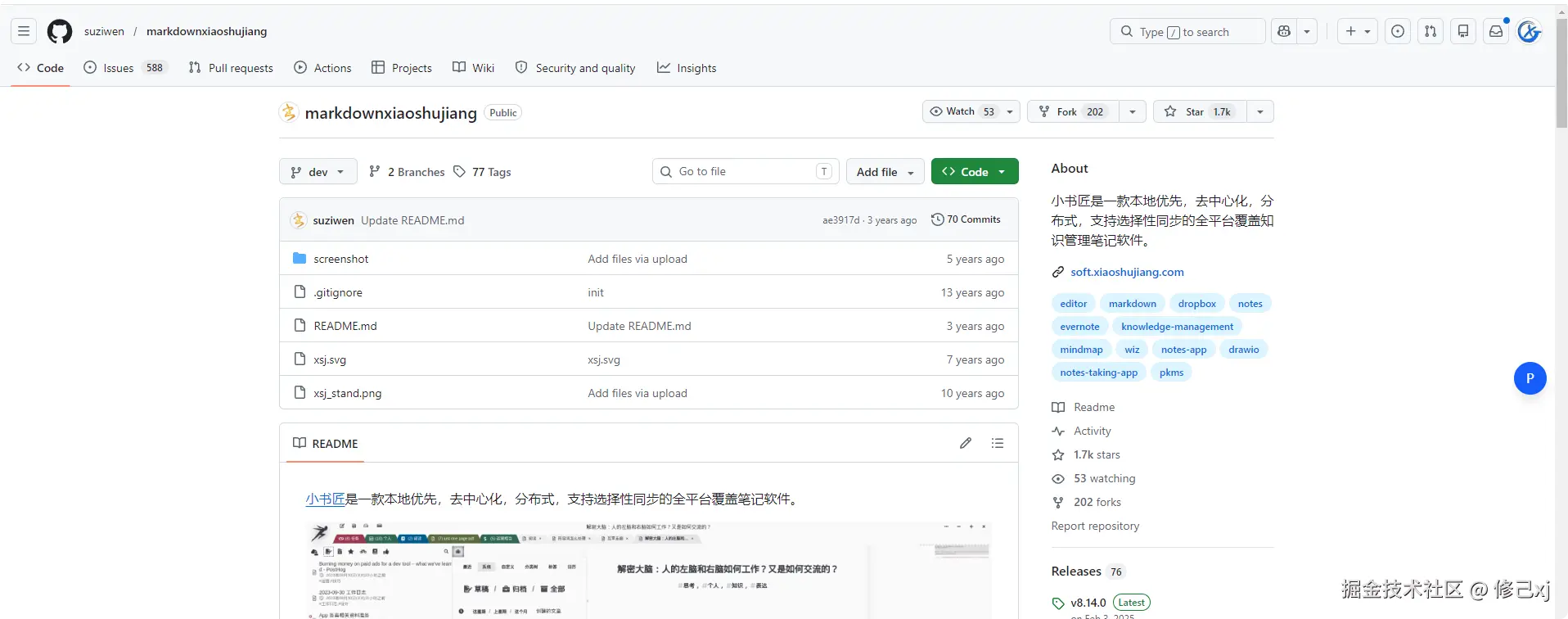Click the knowledge-management topic tag
Screen dimensions: 1568x619
[x=1177, y=327]
